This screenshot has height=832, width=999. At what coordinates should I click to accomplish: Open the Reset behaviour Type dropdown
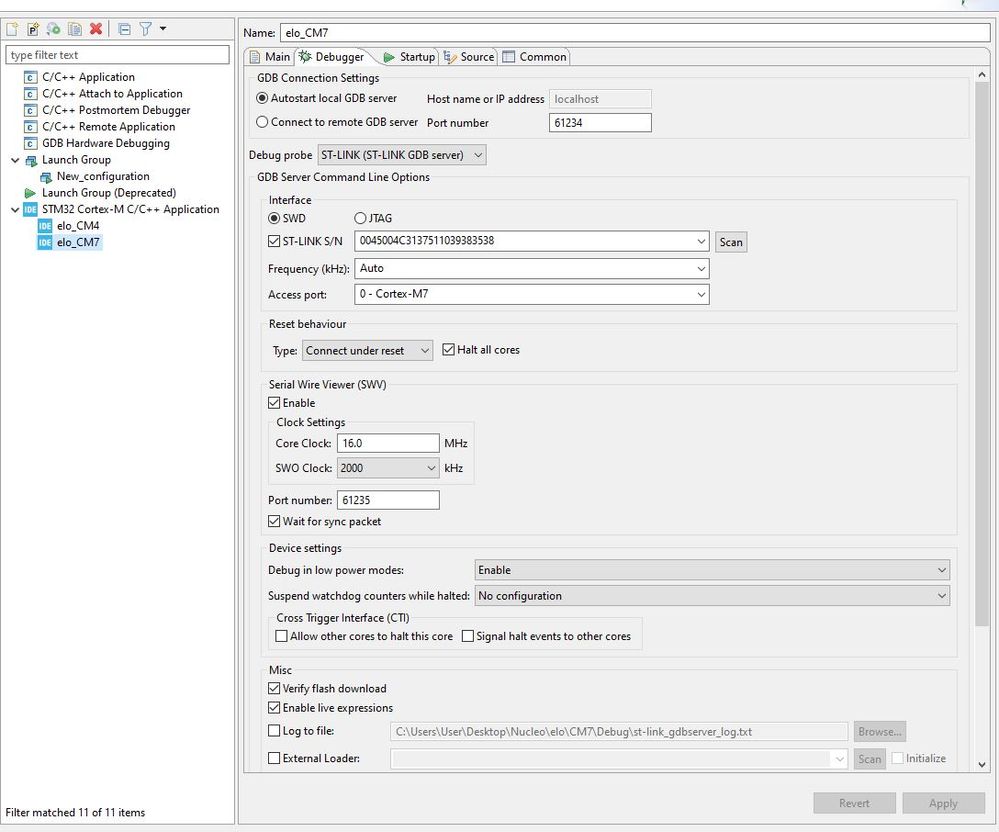click(x=368, y=350)
